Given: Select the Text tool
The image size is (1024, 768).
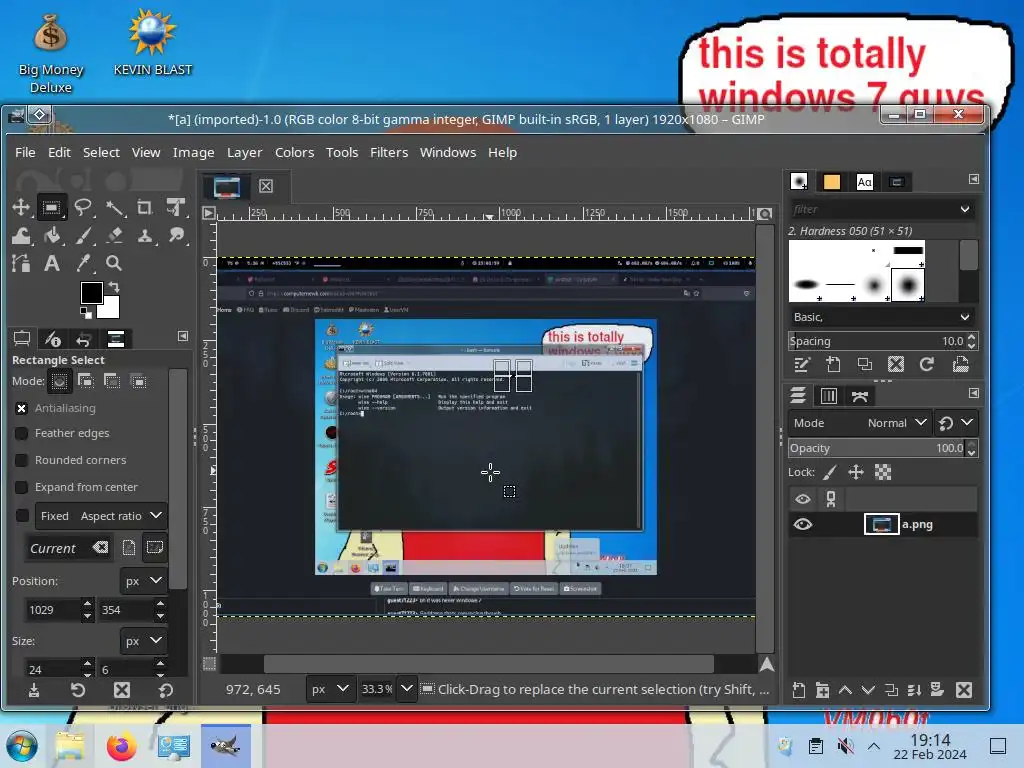Looking at the screenshot, I should pos(52,263).
